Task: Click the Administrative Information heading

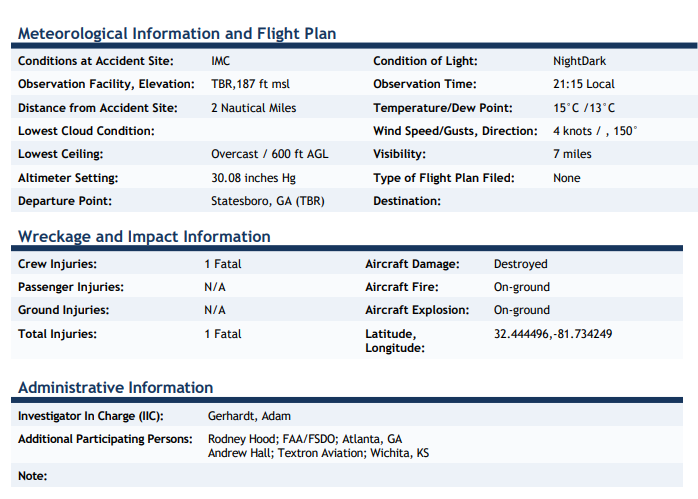Action: click(x=115, y=387)
